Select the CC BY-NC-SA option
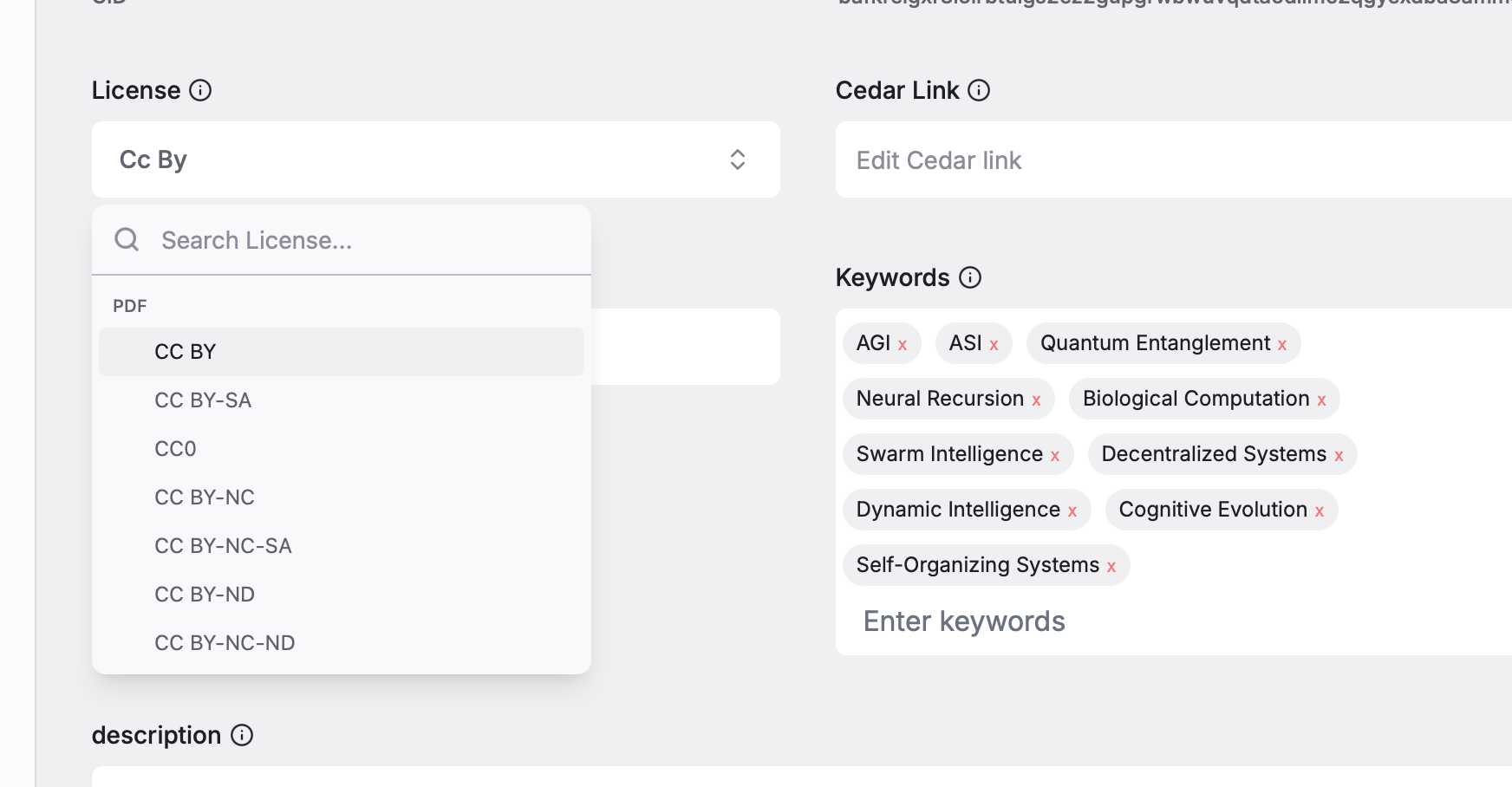Image resolution: width=1512 pixels, height=787 pixels. [x=223, y=546]
